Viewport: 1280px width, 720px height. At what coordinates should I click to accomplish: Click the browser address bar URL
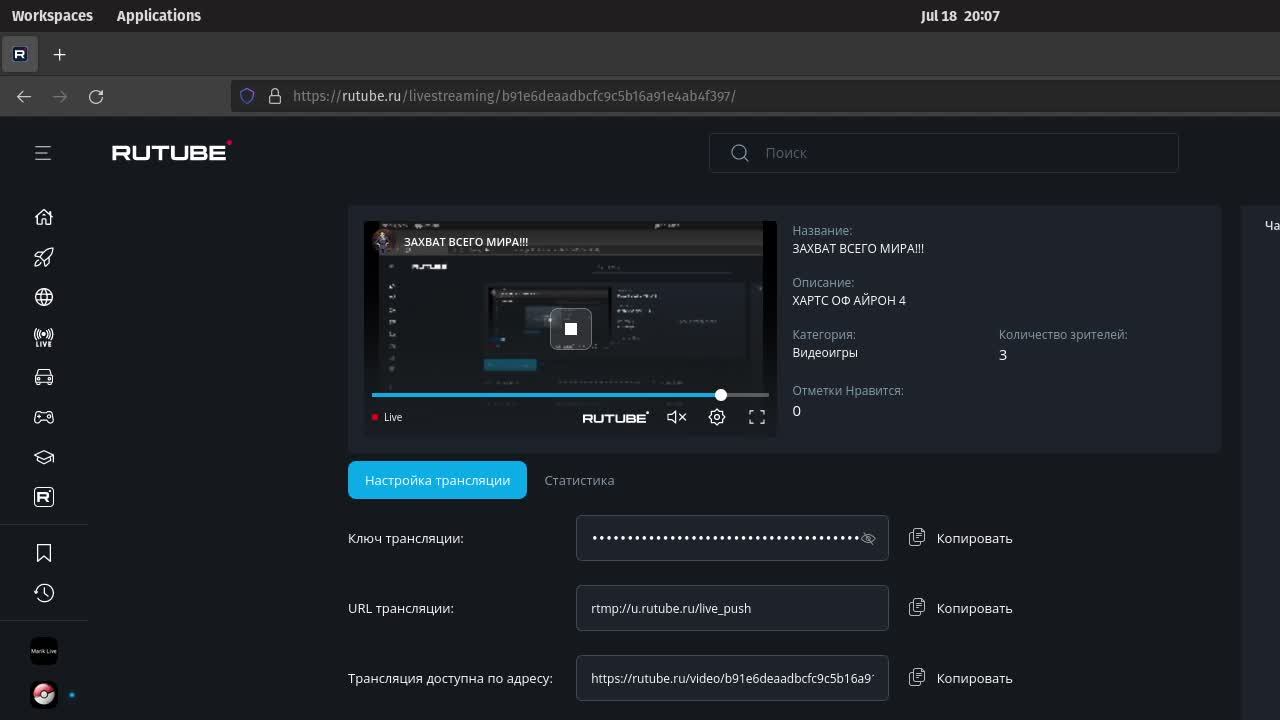click(x=514, y=96)
